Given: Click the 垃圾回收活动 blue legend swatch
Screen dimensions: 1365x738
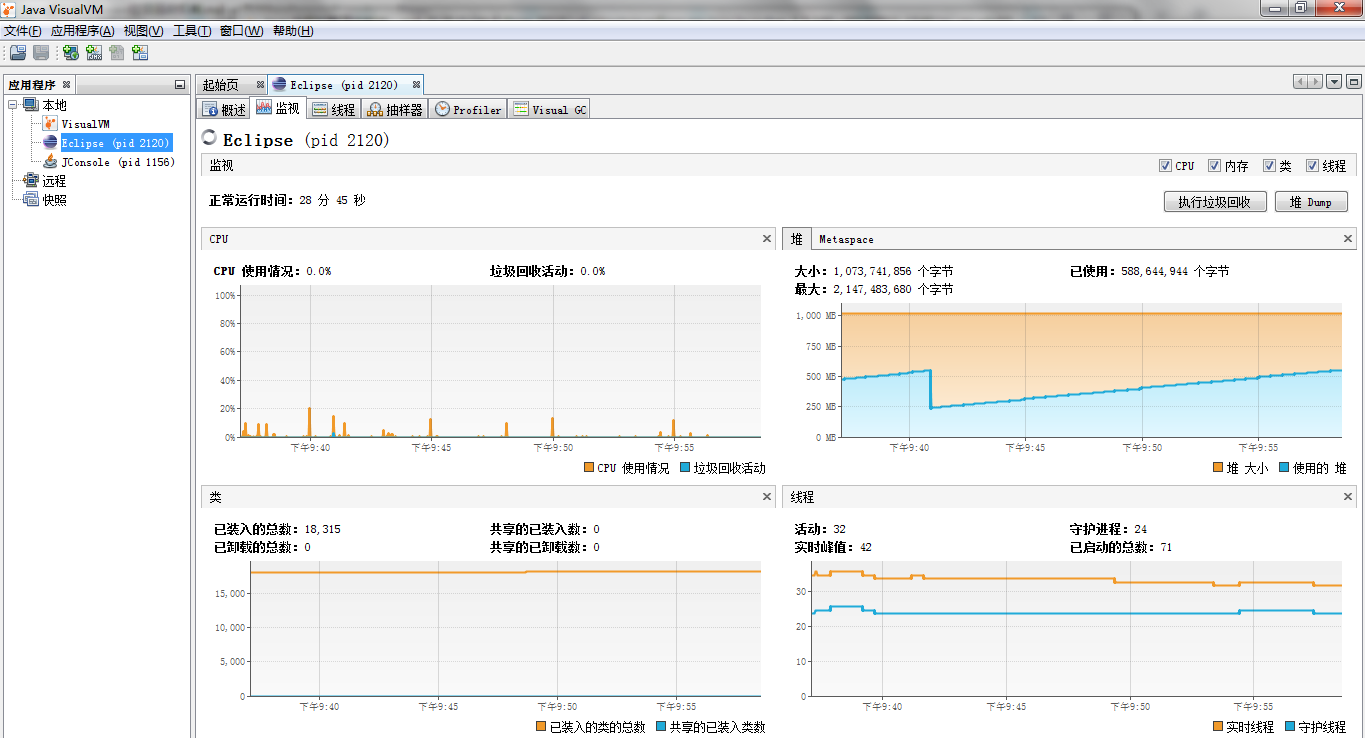Looking at the screenshot, I should pyautogui.click(x=685, y=467).
